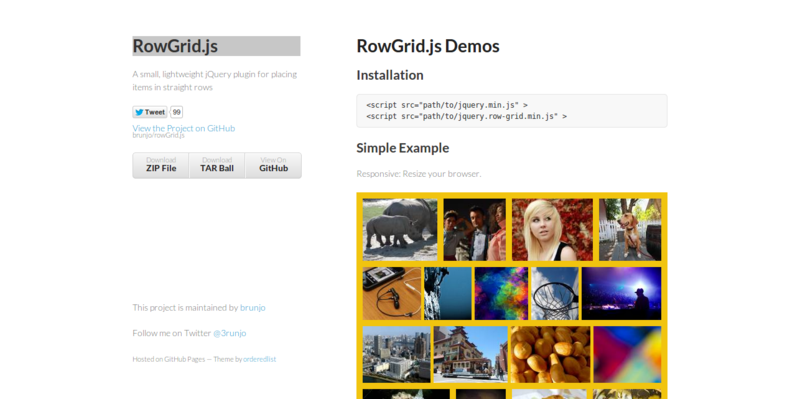
Task: Open the blonde woman portrait thumbnail
Action: point(553,230)
